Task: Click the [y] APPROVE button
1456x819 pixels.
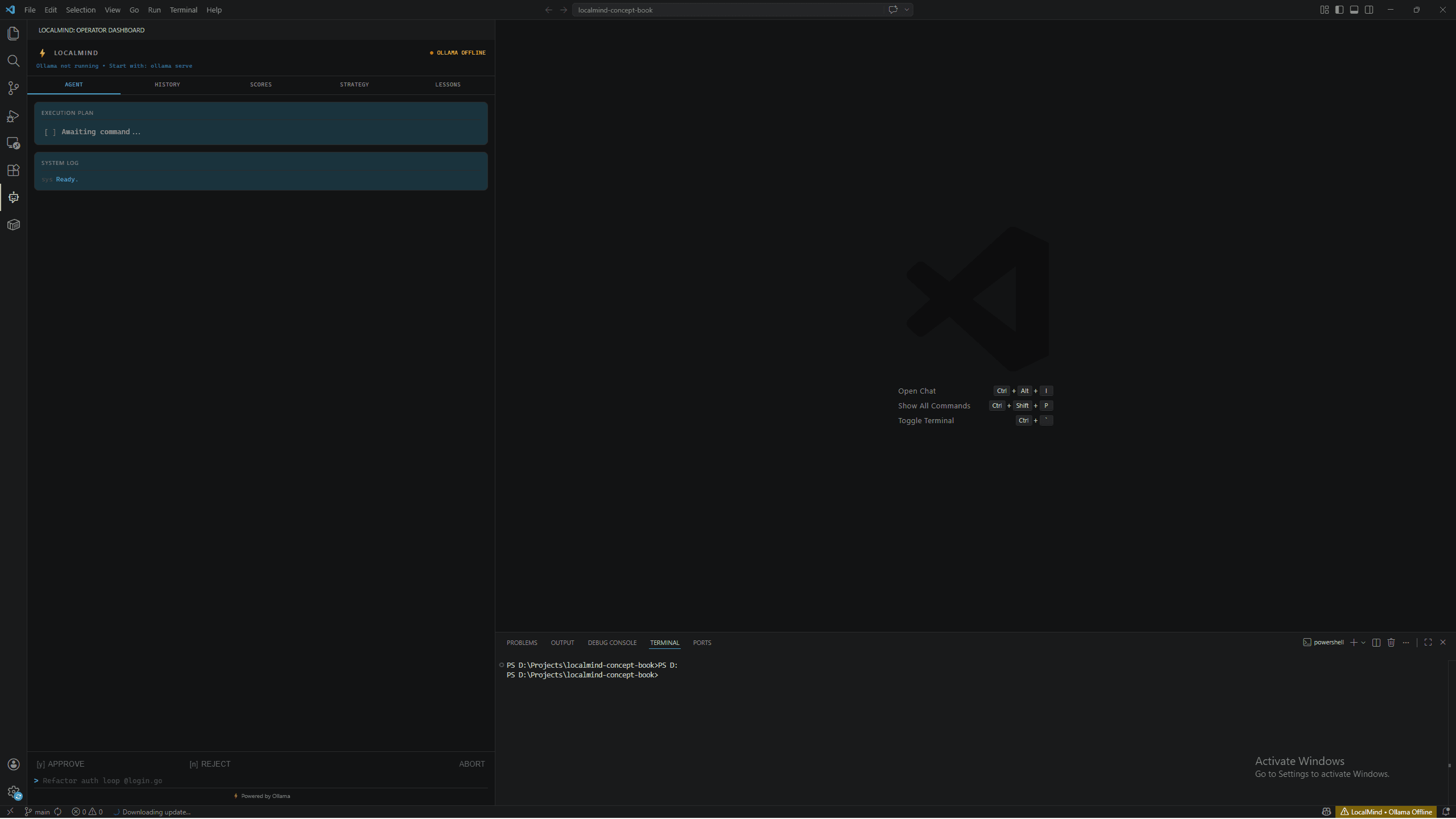Action: click(x=61, y=764)
